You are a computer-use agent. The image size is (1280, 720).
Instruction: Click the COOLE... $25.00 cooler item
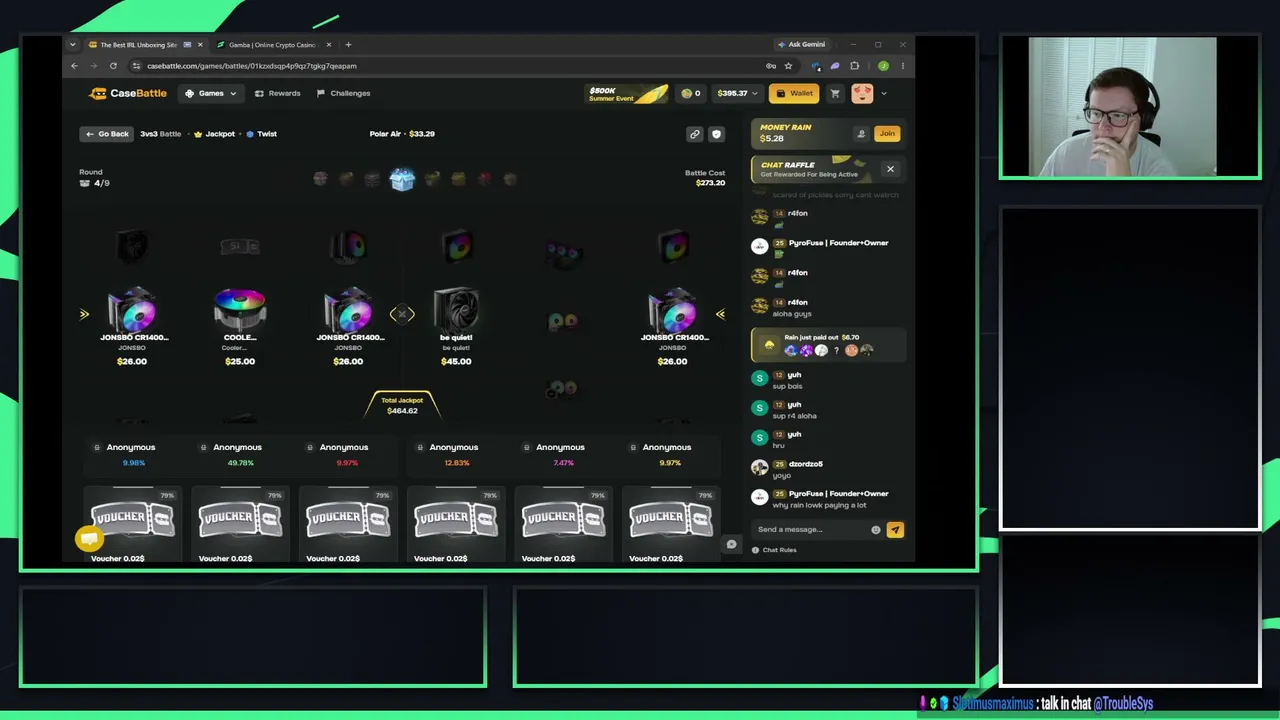pos(240,327)
